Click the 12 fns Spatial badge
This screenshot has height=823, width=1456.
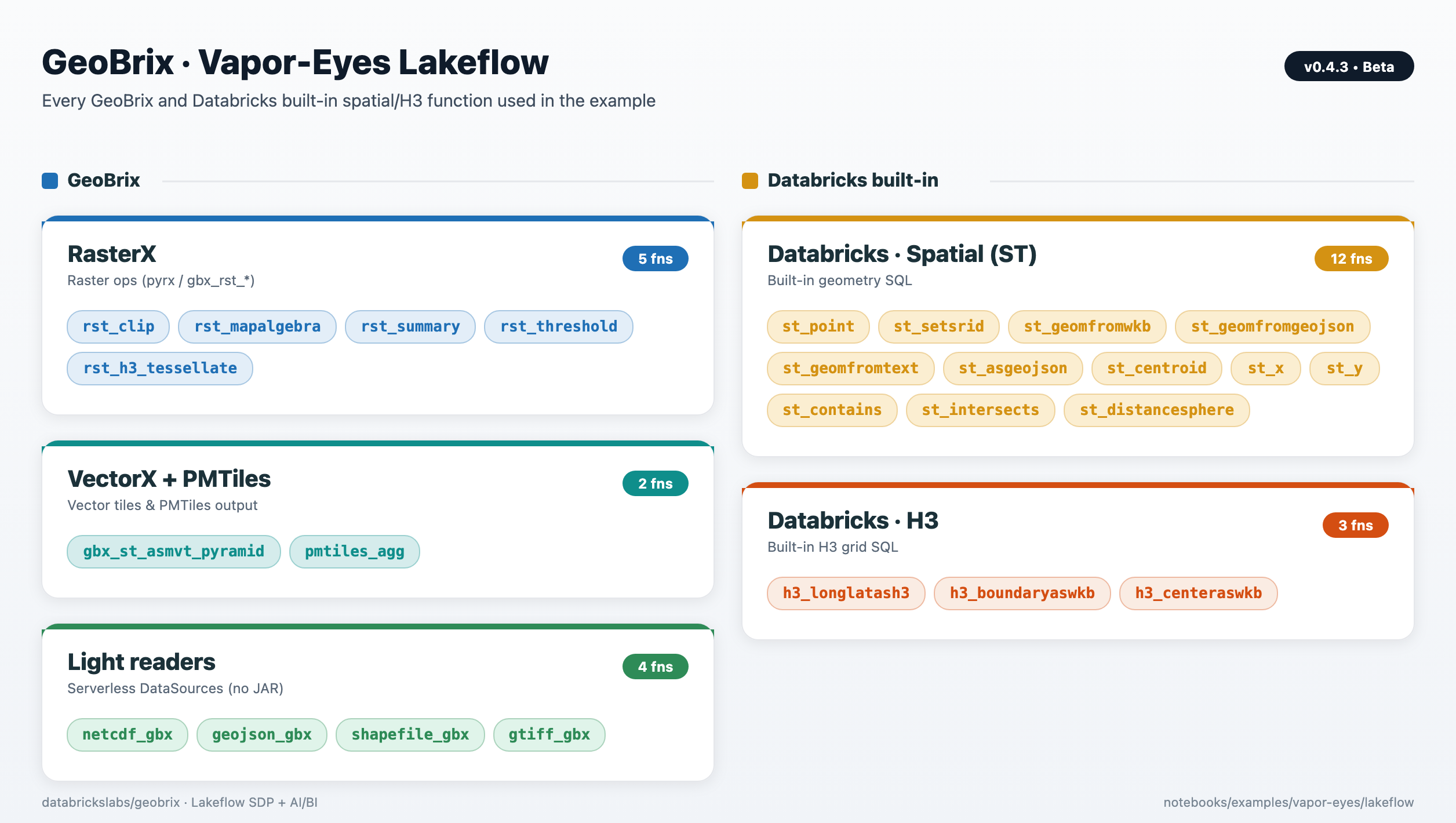pos(1352,258)
